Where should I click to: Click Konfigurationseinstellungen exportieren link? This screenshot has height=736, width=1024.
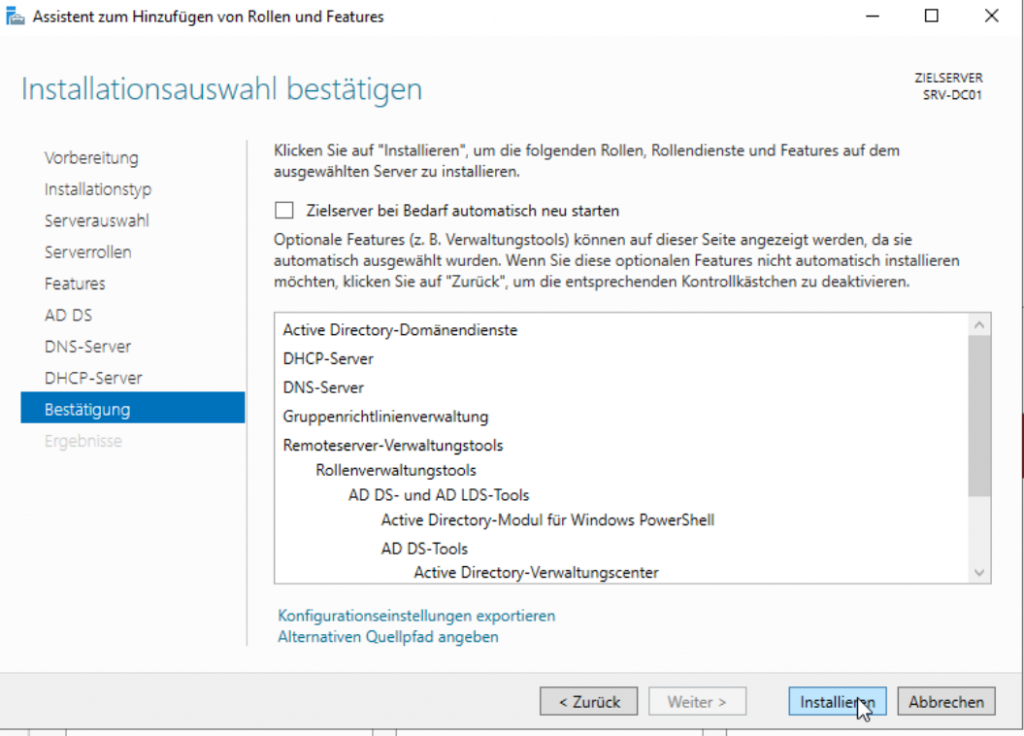(416, 616)
